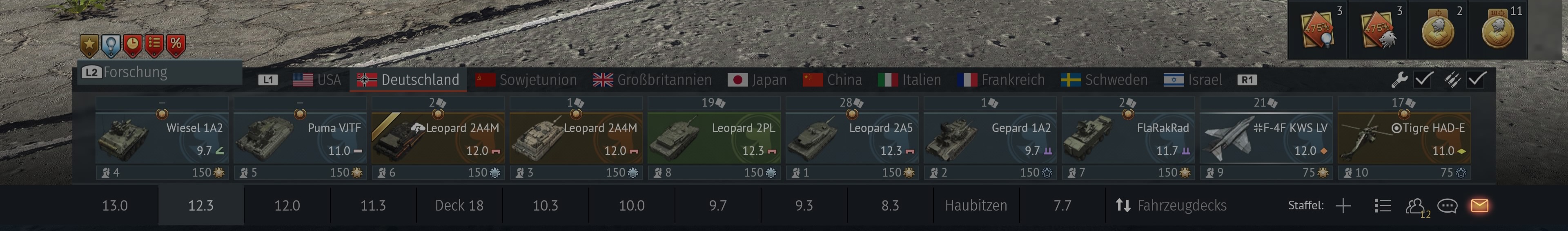Image resolution: width=1568 pixels, height=231 pixels.
Task: Open the unread mail envelope icon
Action: [1479, 206]
